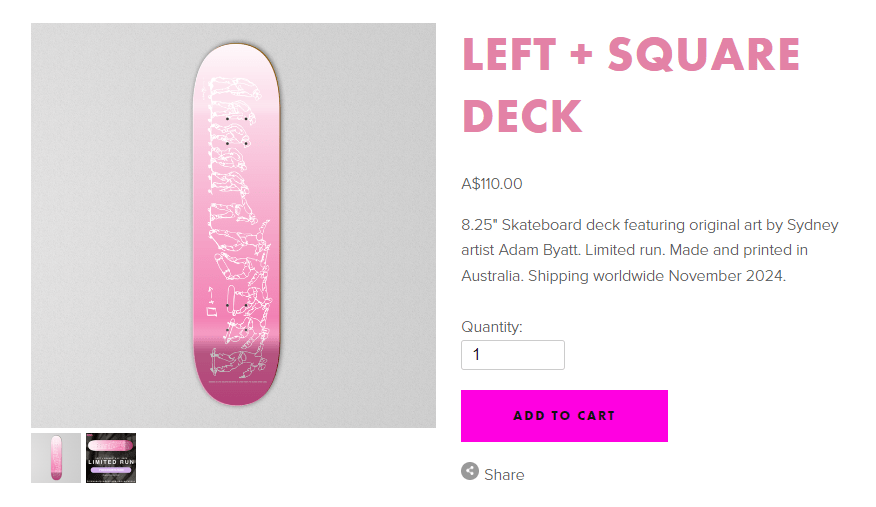Image resolution: width=876 pixels, height=507 pixels.
Task: Focus the Quantity input field
Action: [512, 355]
